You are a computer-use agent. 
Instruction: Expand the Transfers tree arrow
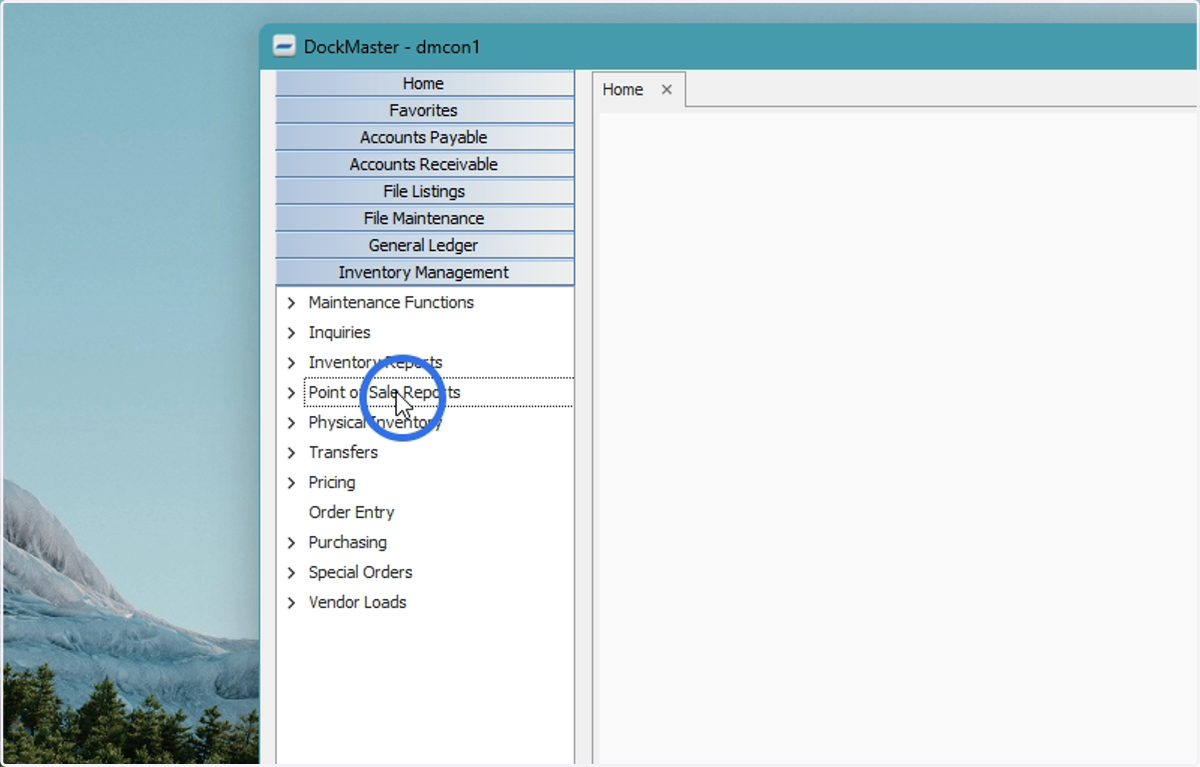(291, 453)
